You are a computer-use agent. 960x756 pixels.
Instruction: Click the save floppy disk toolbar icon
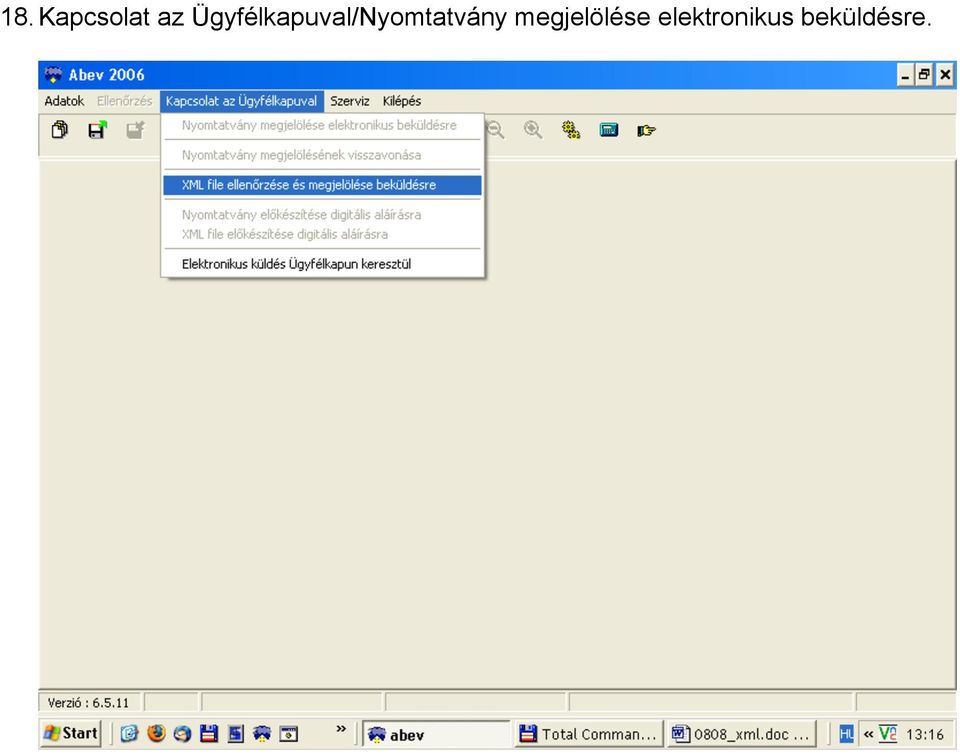pyautogui.click(x=97, y=130)
